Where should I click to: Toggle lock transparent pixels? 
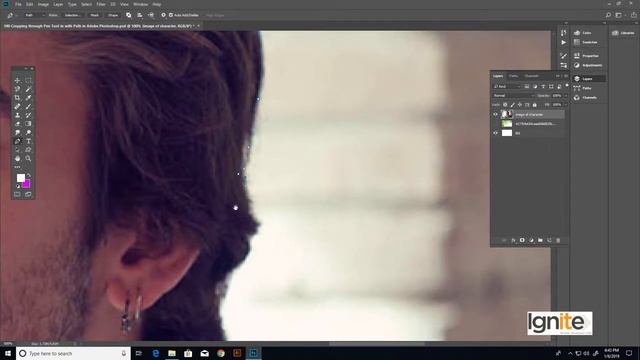(x=505, y=105)
